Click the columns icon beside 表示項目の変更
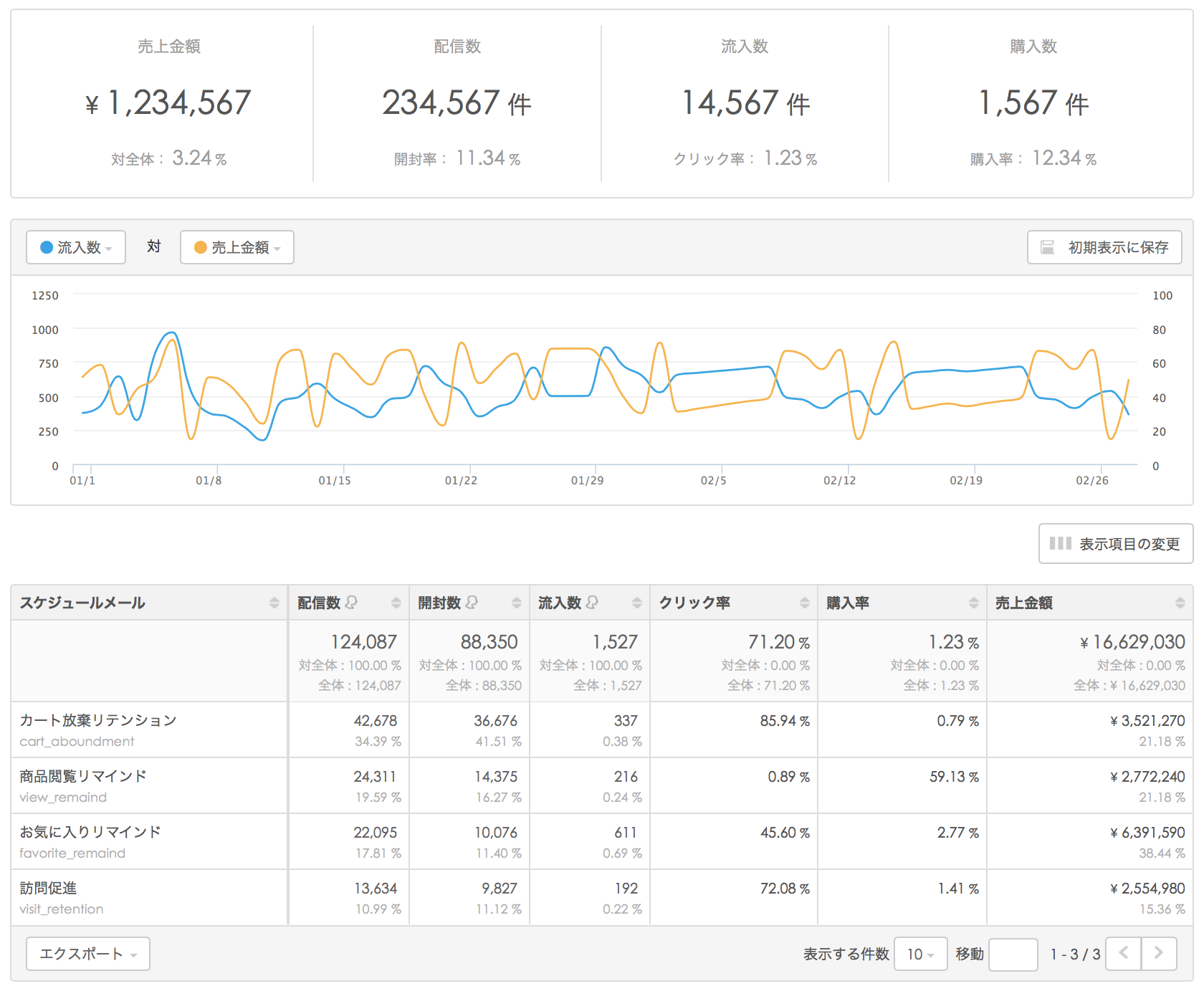Screen dimensions: 1204x986 point(1061,543)
